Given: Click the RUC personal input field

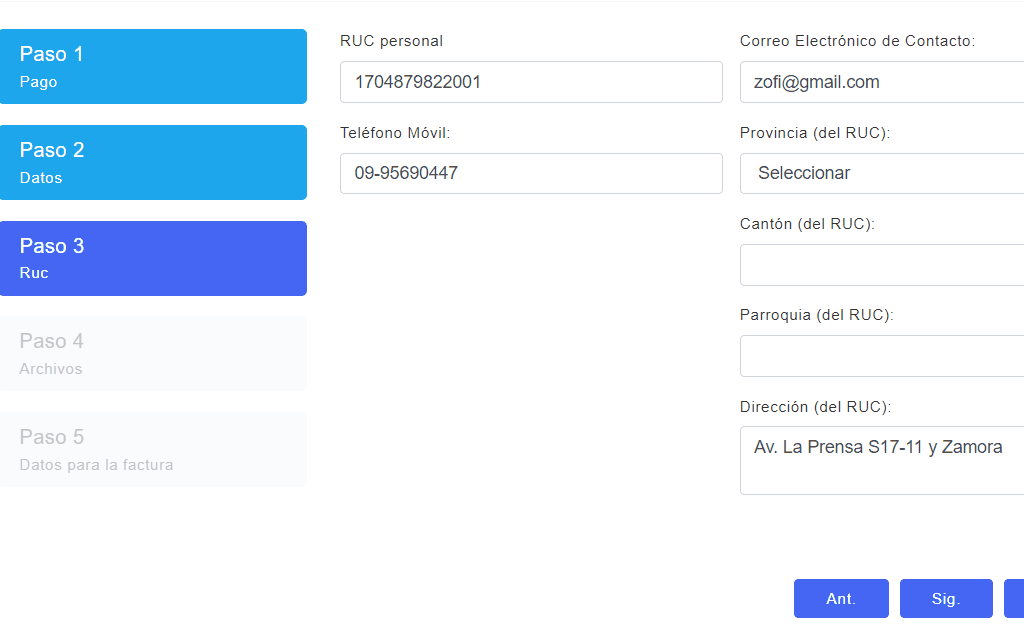Looking at the screenshot, I should (531, 82).
